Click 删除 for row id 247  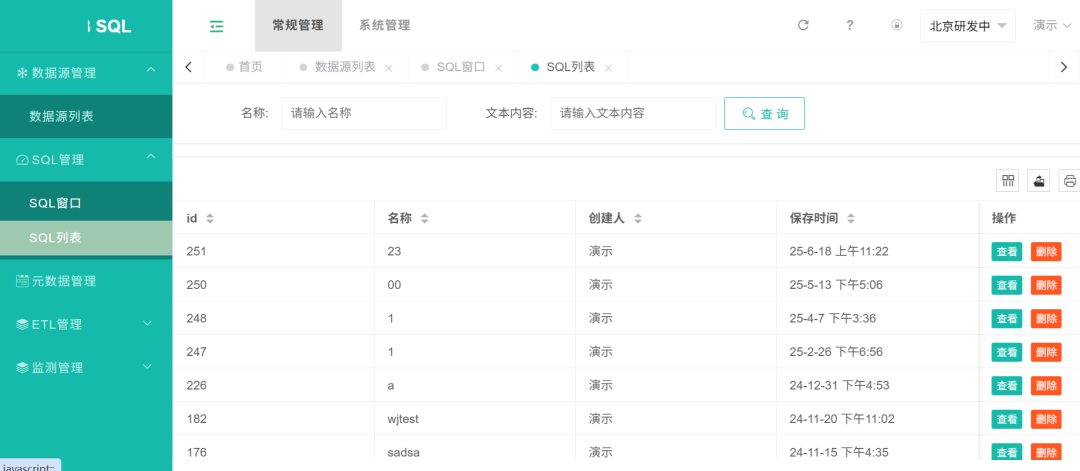(1046, 352)
